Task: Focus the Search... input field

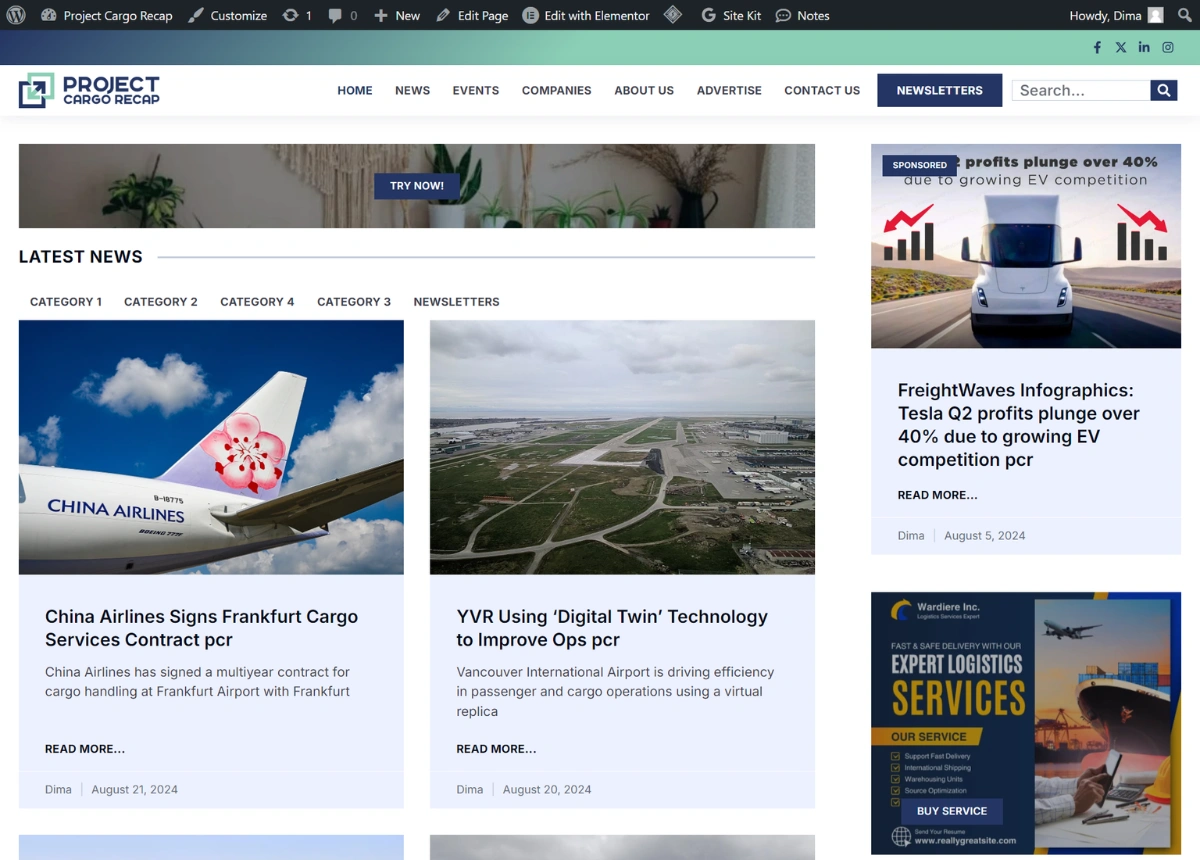Action: 1081,90
